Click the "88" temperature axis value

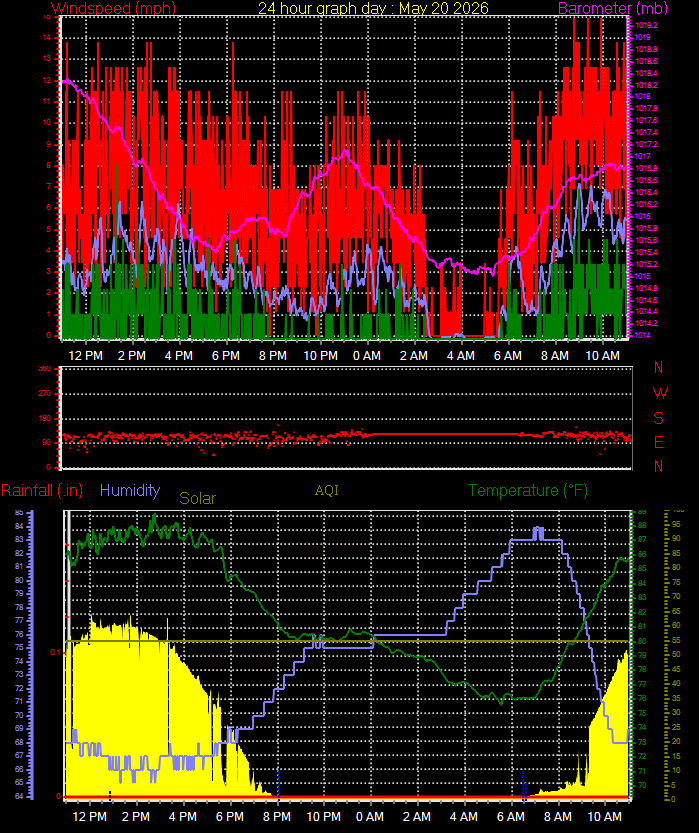tap(642, 525)
